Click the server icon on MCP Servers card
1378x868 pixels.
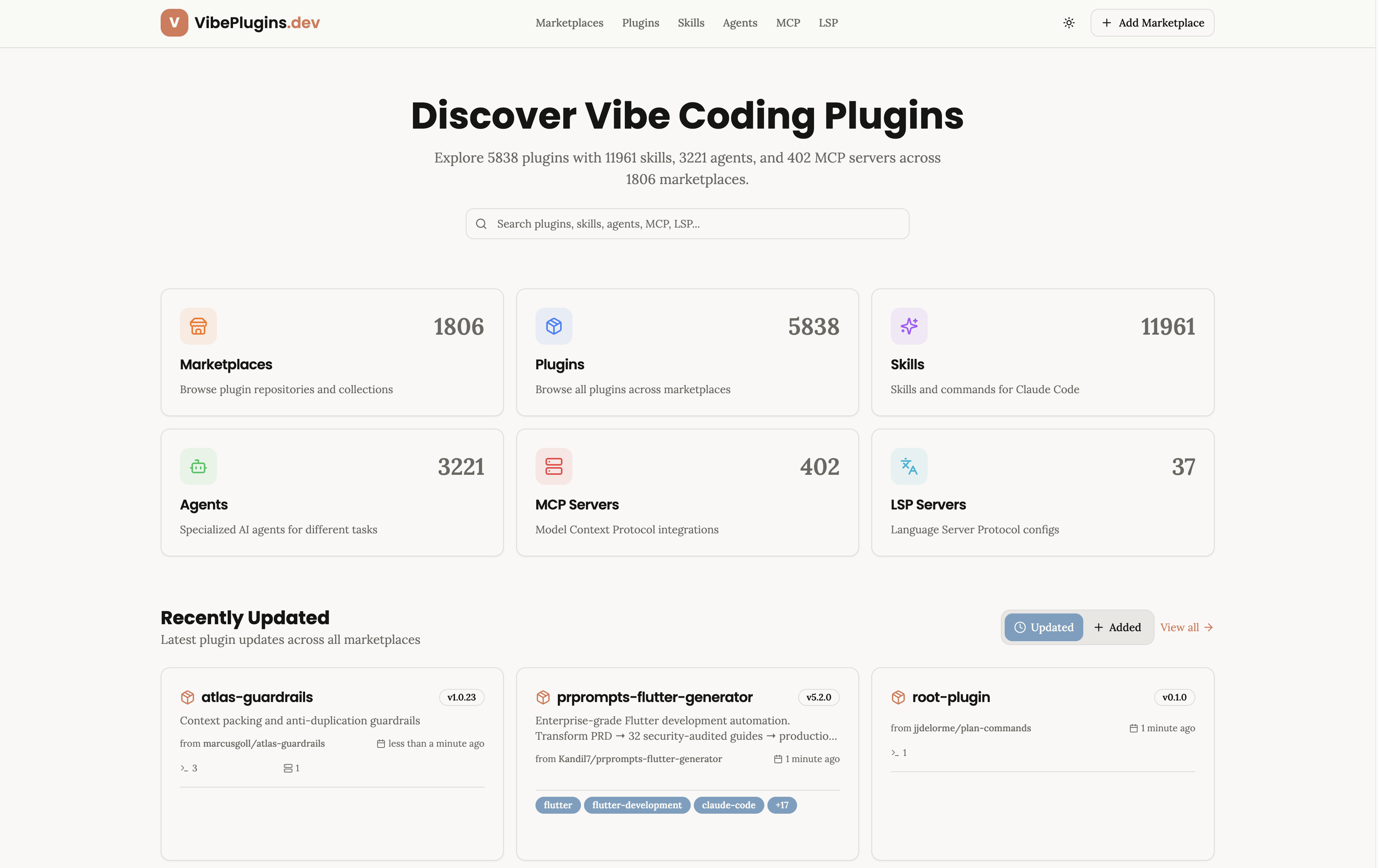tap(553, 466)
